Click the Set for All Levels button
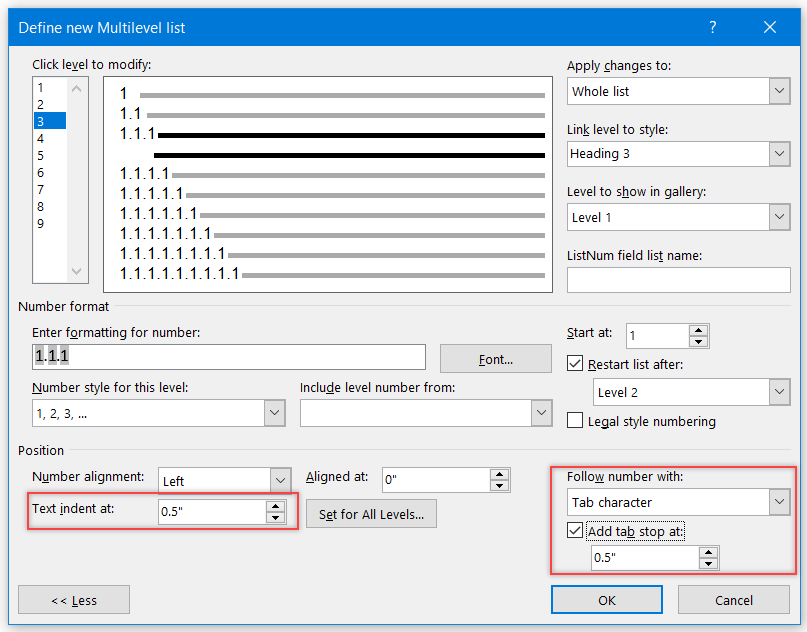Screen dimensions: 807x632 point(371,514)
